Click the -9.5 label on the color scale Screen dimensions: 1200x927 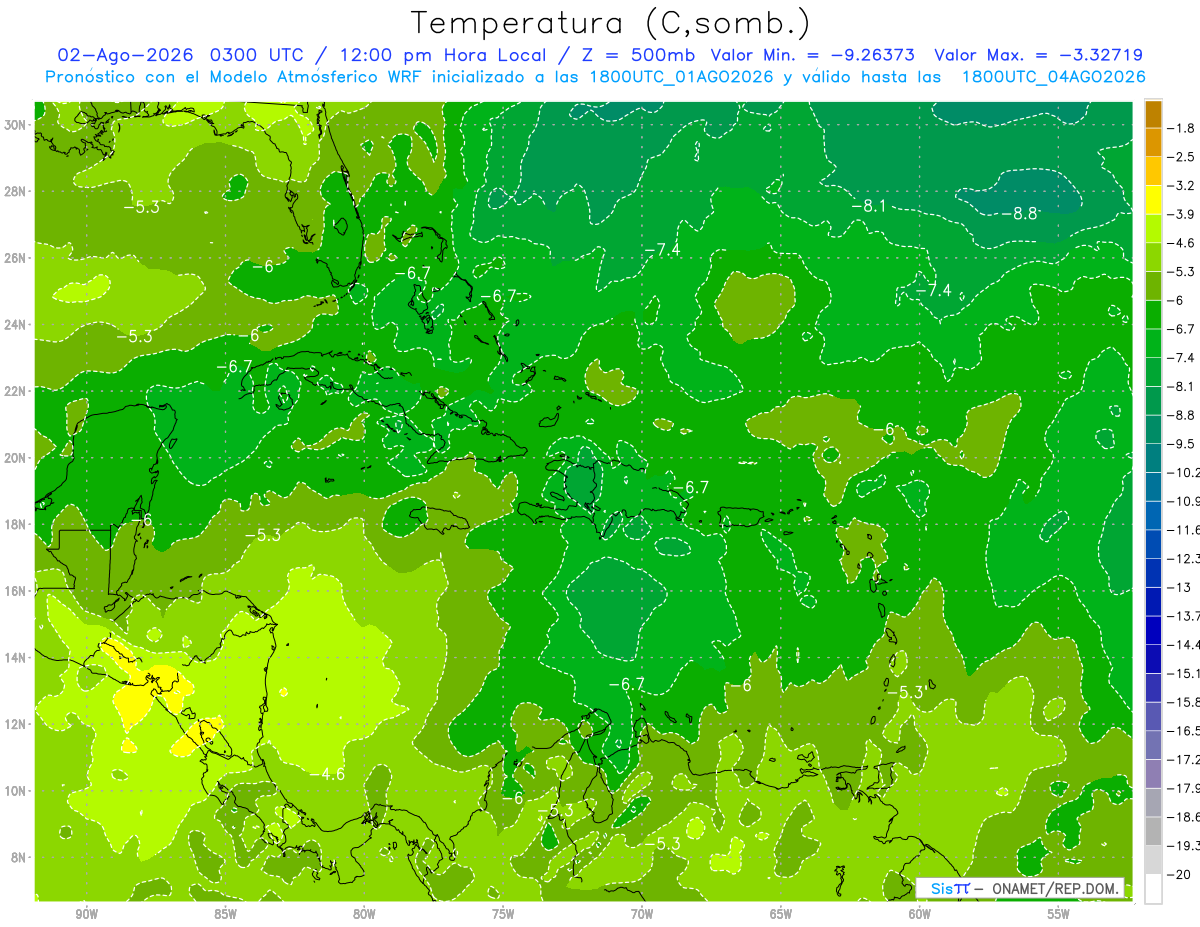[1182, 443]
